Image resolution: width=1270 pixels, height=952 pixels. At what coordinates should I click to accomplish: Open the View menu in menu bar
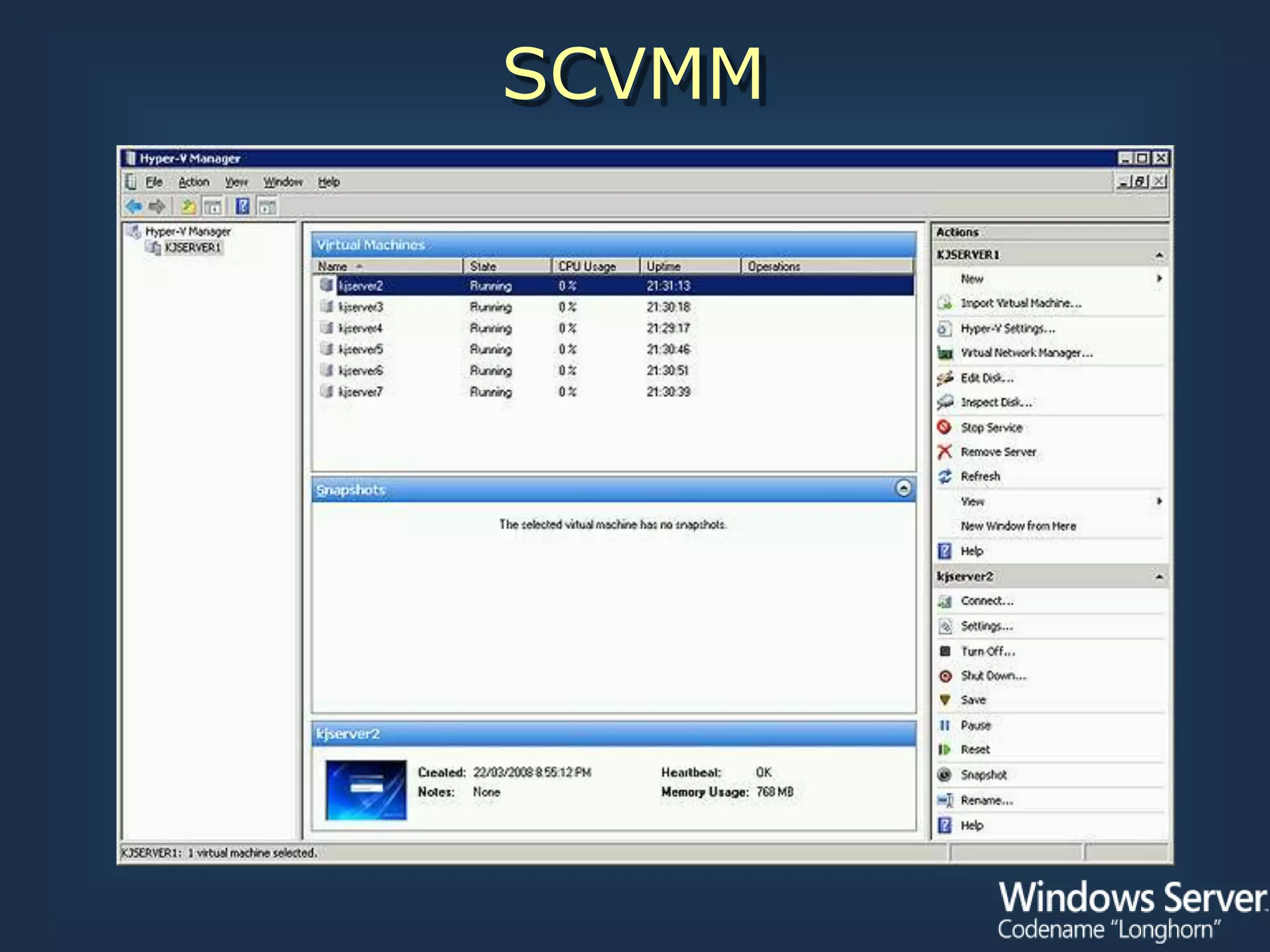[236, 182]
